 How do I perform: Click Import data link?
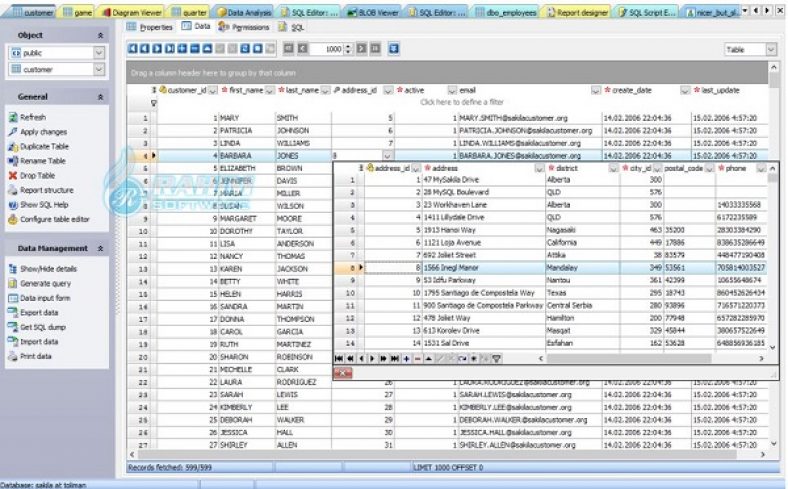[x=39, y=342]
